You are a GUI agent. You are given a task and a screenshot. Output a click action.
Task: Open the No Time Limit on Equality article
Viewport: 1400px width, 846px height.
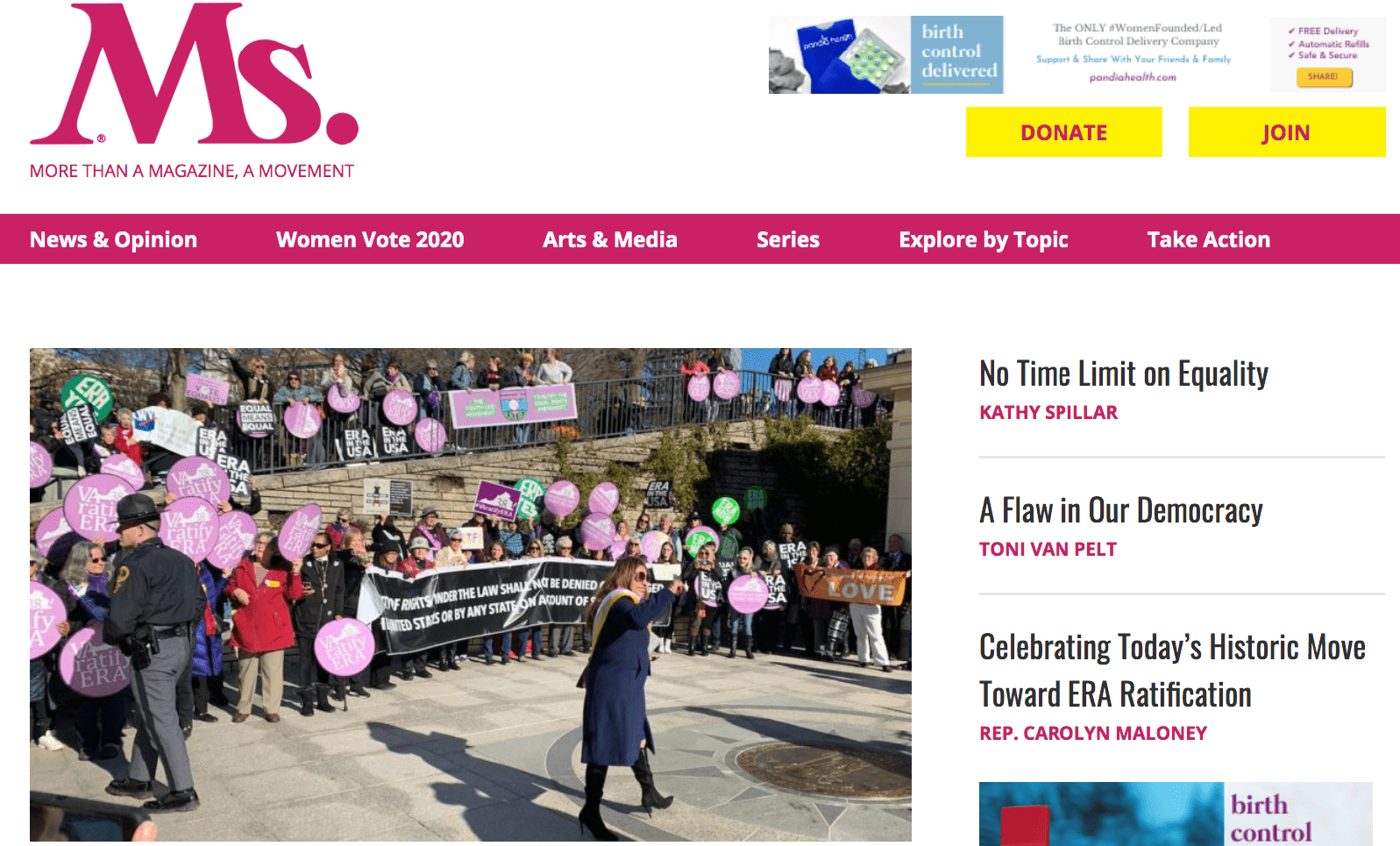coord(1124,373)
